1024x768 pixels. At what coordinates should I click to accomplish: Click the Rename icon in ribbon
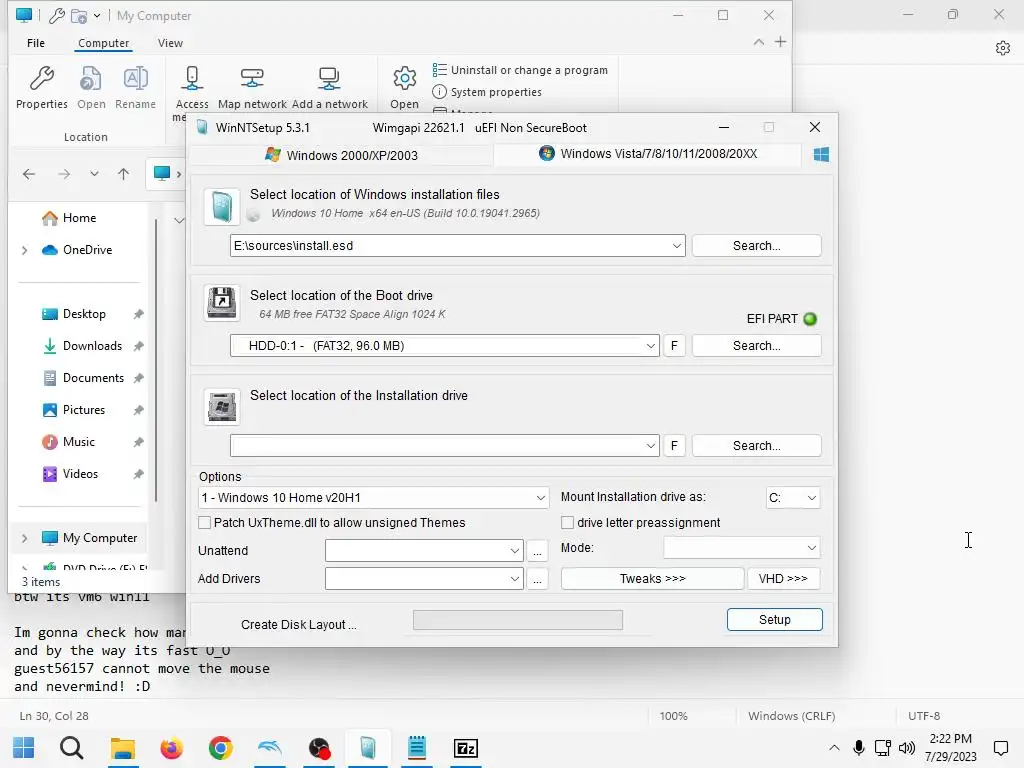tap(135, 79)
